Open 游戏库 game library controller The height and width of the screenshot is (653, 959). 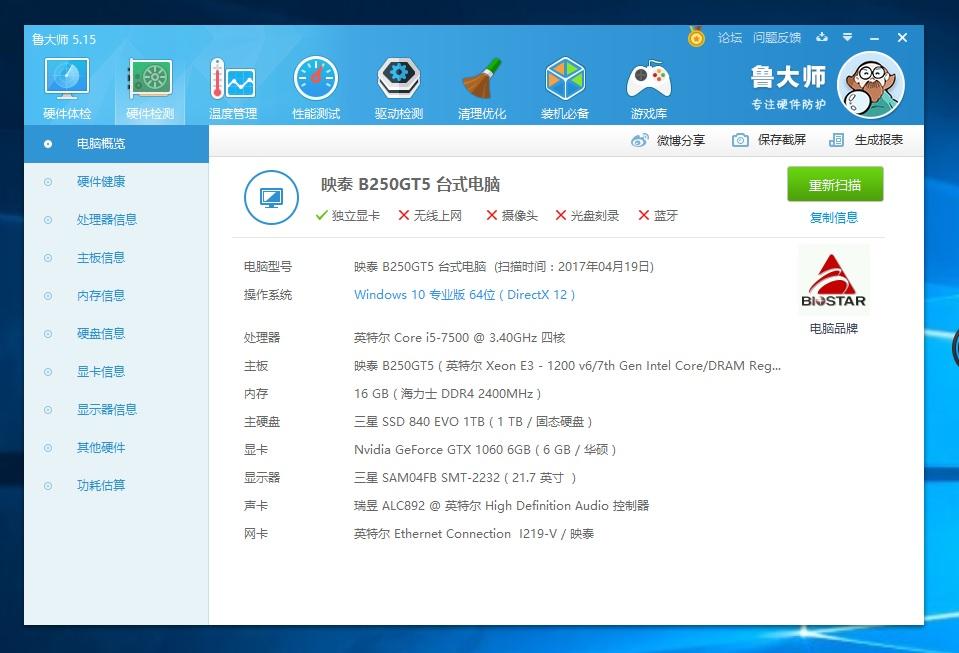648,89
